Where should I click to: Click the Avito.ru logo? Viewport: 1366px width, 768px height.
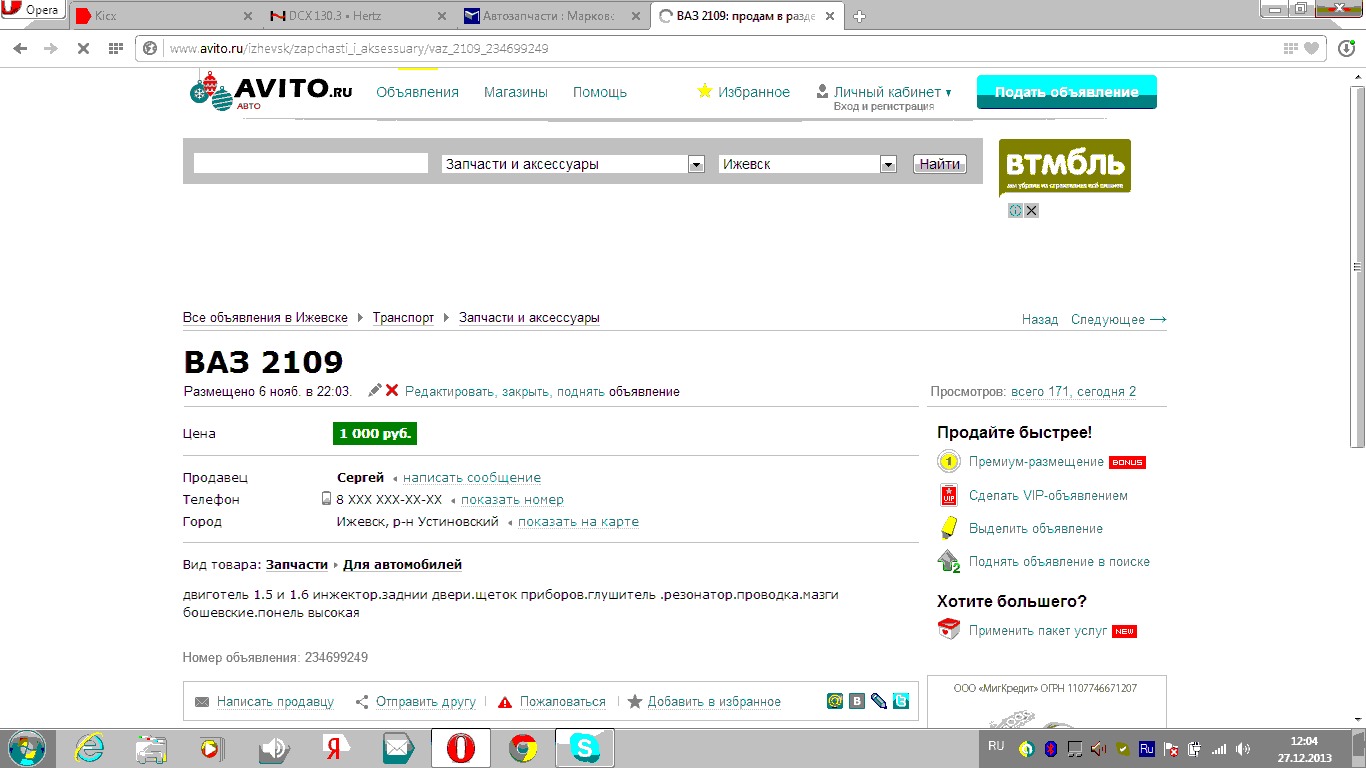click(x=271, y=89)
